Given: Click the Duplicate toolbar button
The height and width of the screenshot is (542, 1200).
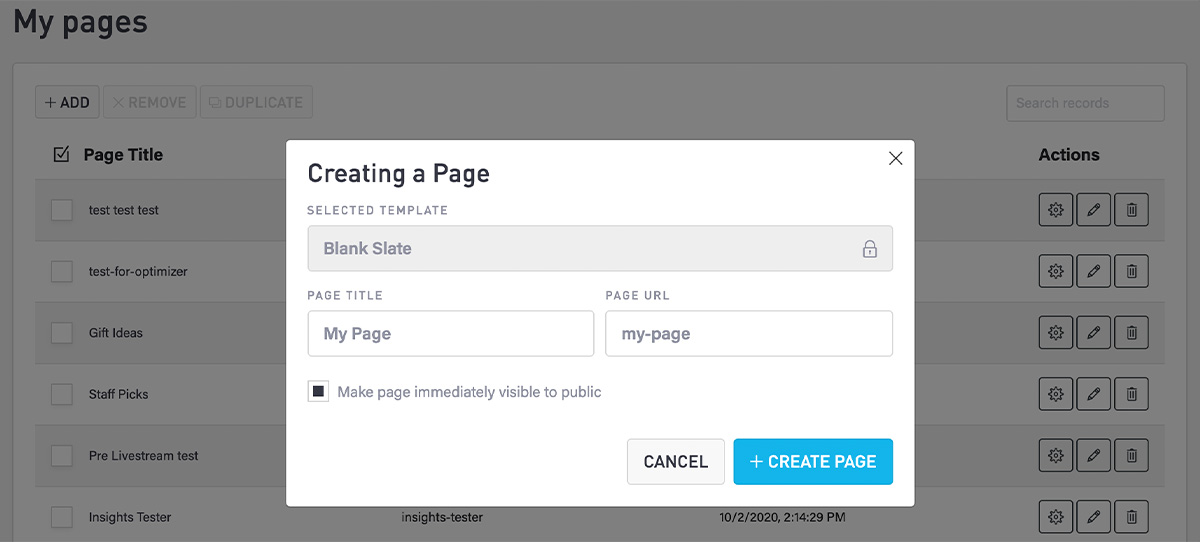Looking at the screenshot, I should tap(256, 102).
